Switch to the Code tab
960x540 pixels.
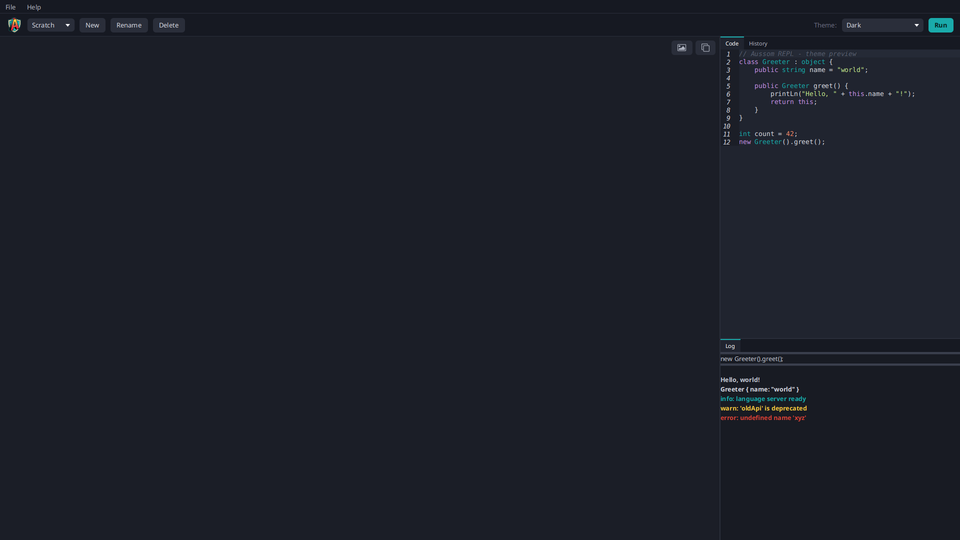tap(732, 43)
